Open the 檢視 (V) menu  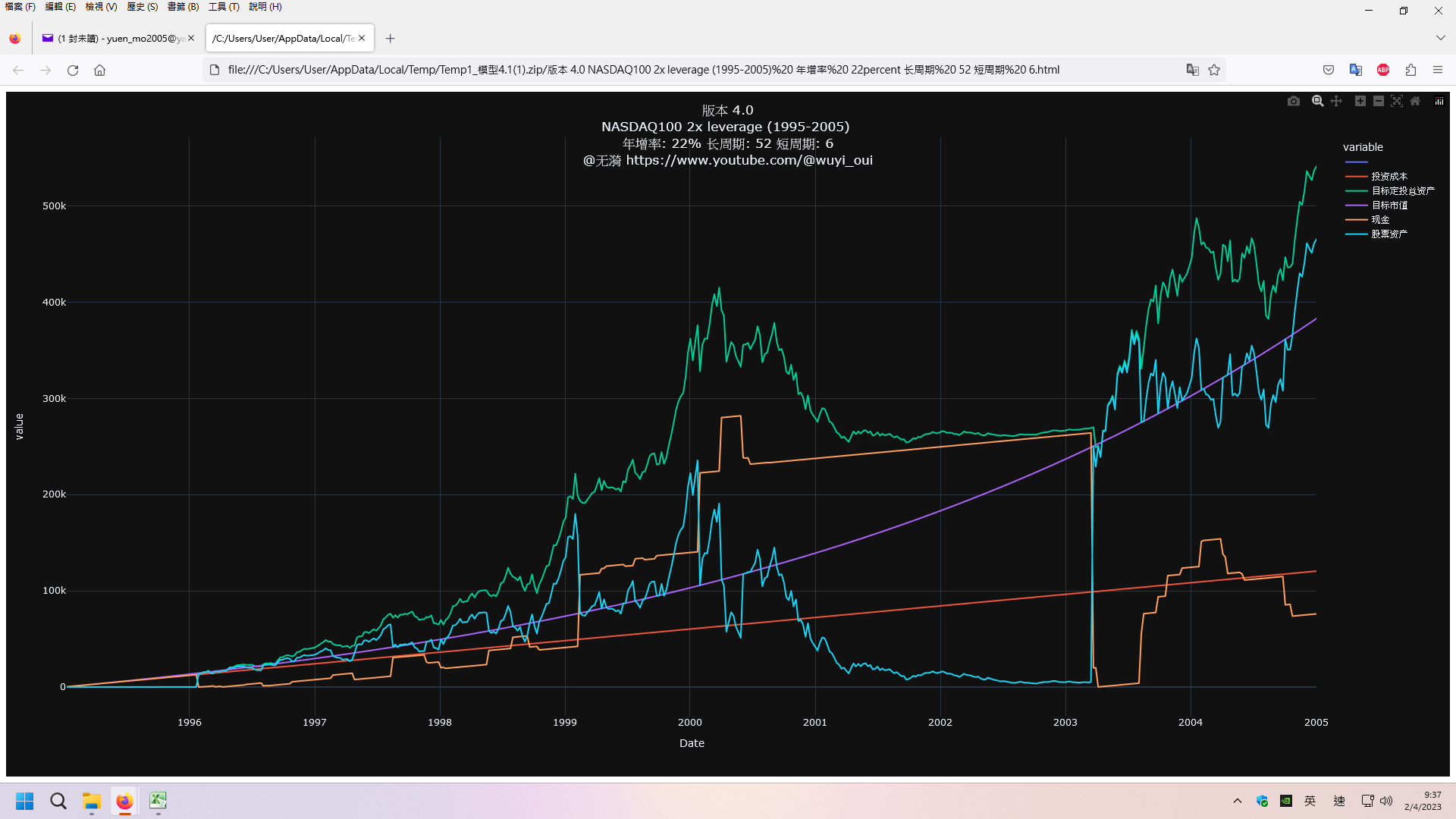[x=102, y=7]
